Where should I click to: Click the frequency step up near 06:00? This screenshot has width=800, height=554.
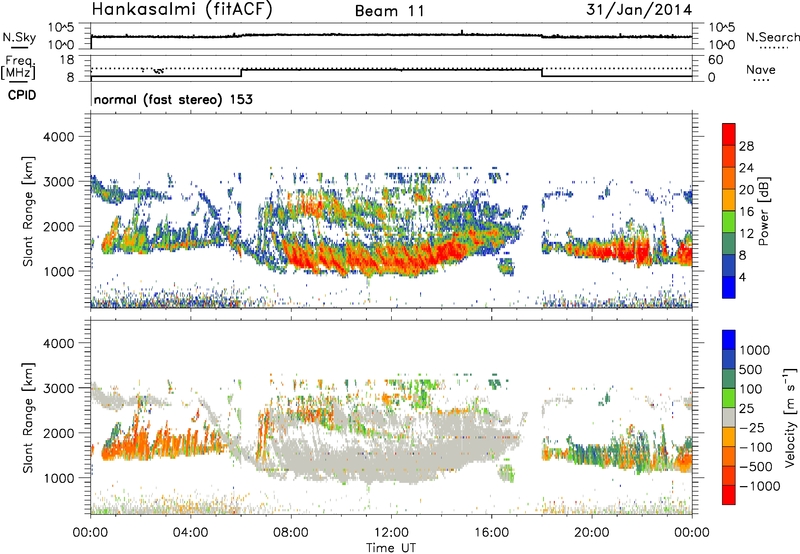(x=241, y=73)
